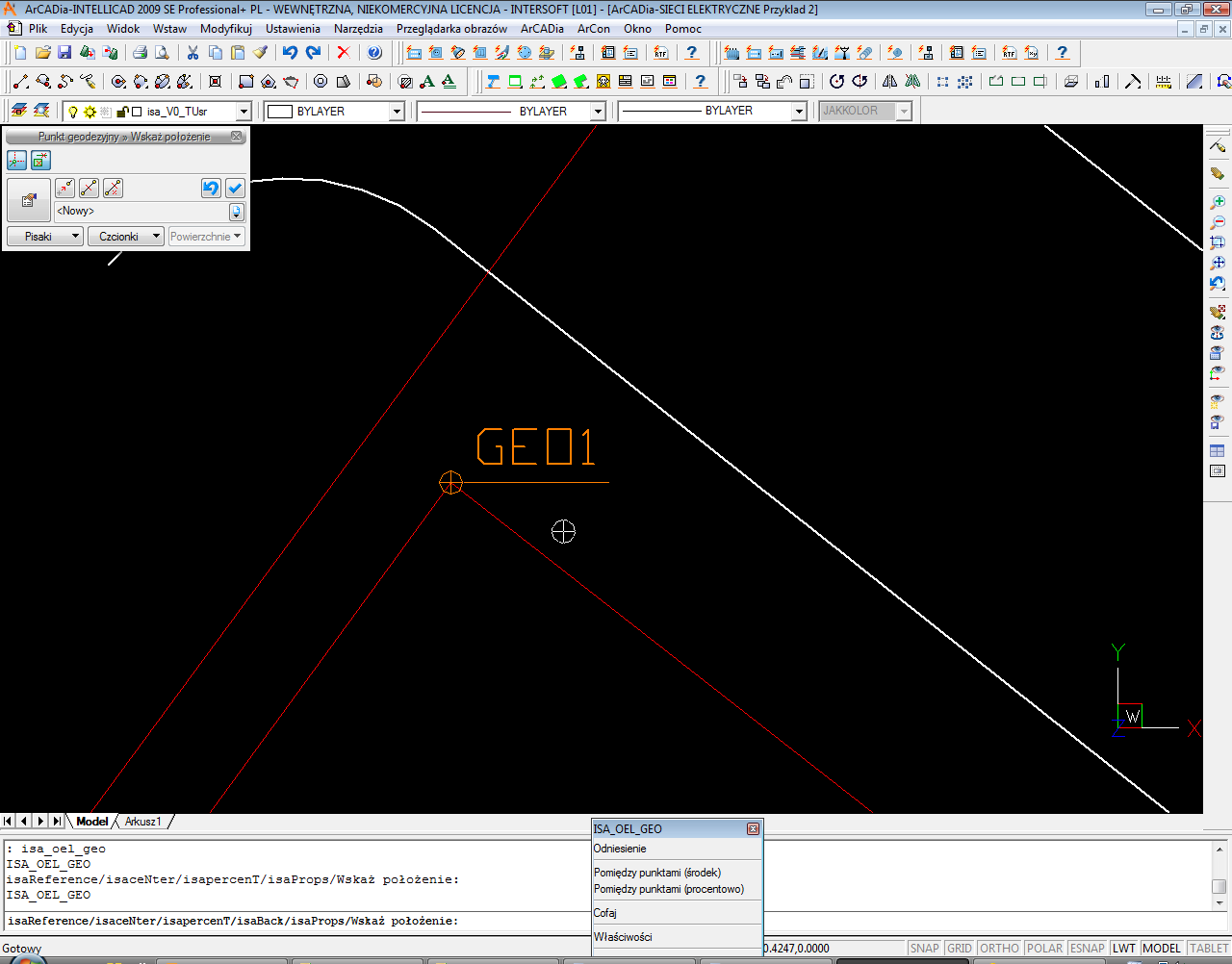The height and width of the screenshot is (964, 1232).
Task: Toggle TABLET mode in status bar
Action: tap(1208, 949)
